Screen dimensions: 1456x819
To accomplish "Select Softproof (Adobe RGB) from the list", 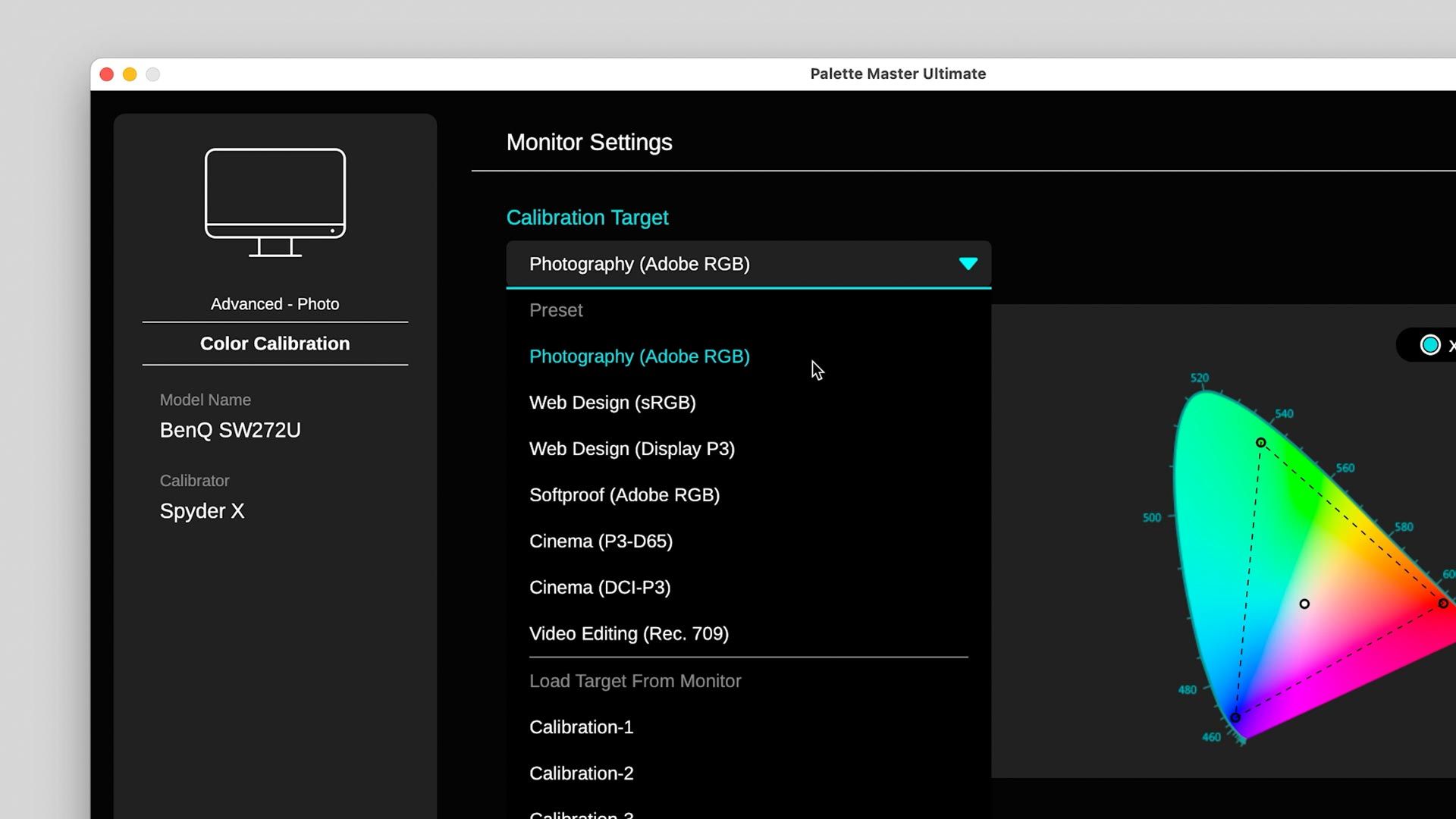I will tap(624, 494).
